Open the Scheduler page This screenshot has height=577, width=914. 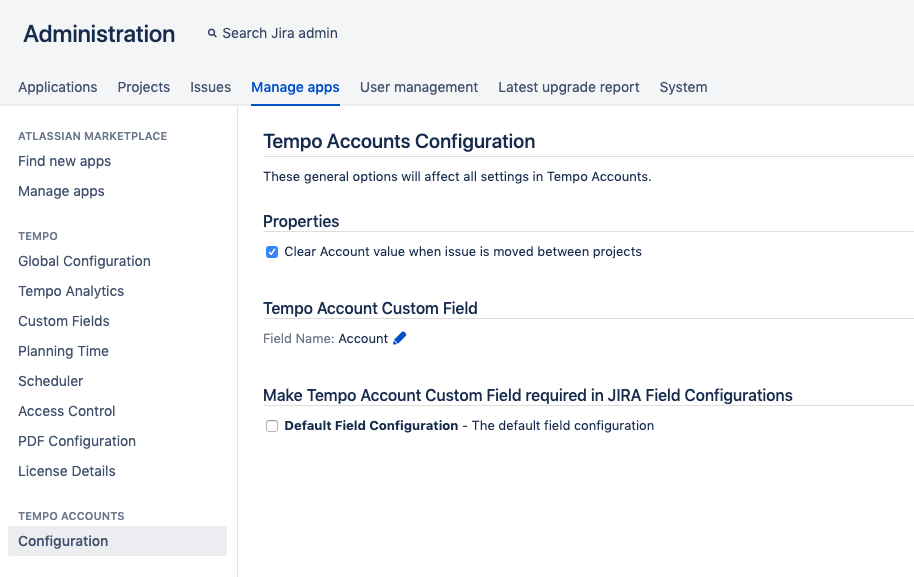(51, 381)
